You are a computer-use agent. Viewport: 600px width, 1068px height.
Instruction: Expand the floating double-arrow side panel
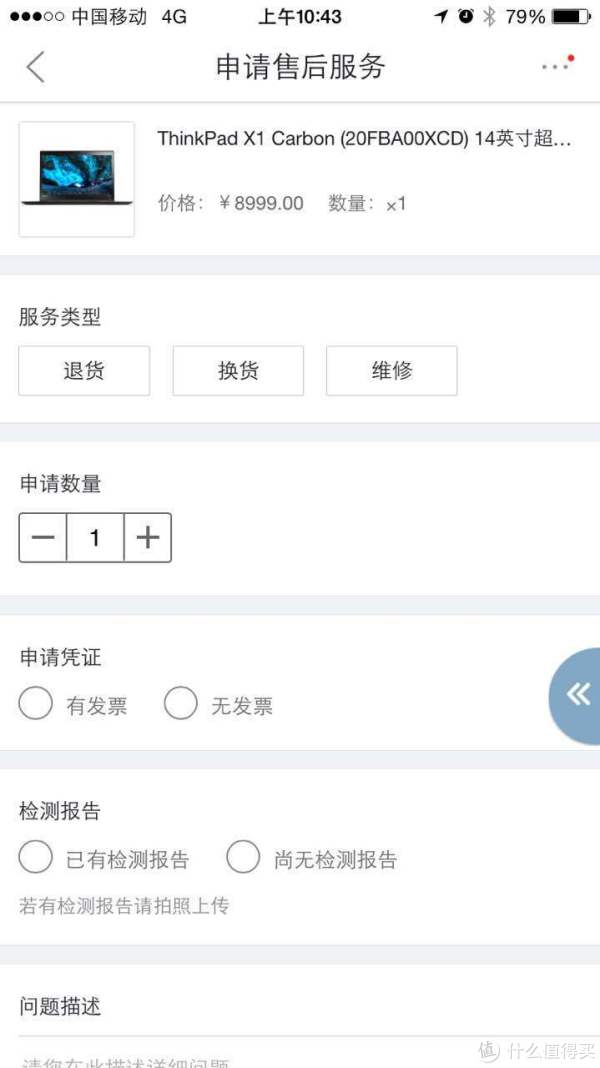[576, 695]
